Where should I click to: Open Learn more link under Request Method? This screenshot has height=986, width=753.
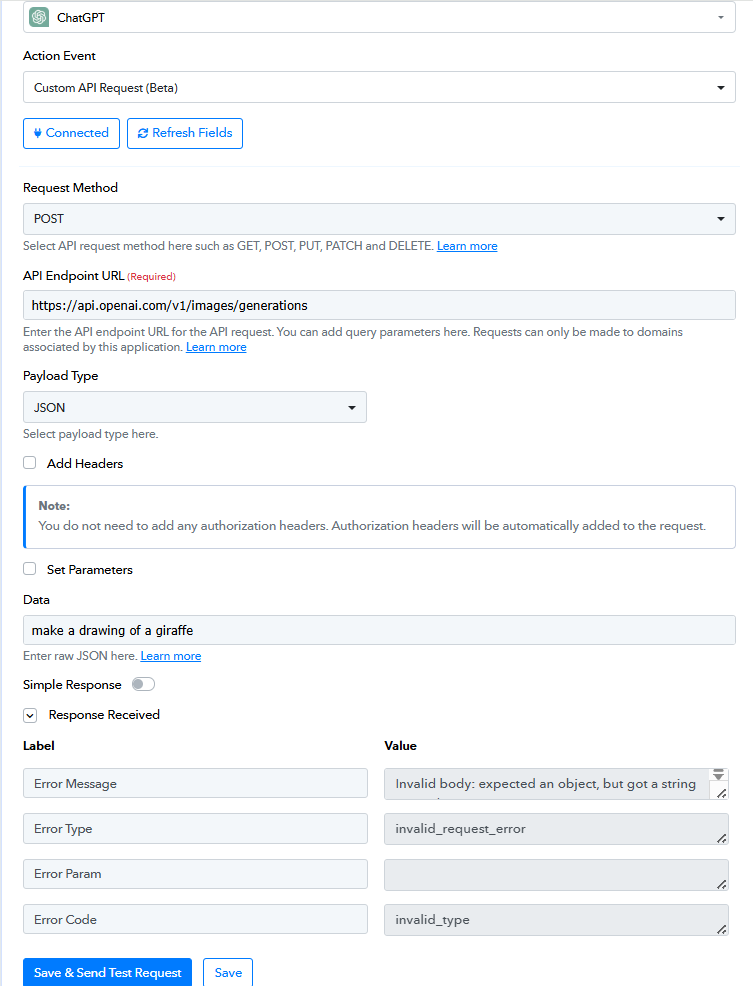[x=467, y=246]
